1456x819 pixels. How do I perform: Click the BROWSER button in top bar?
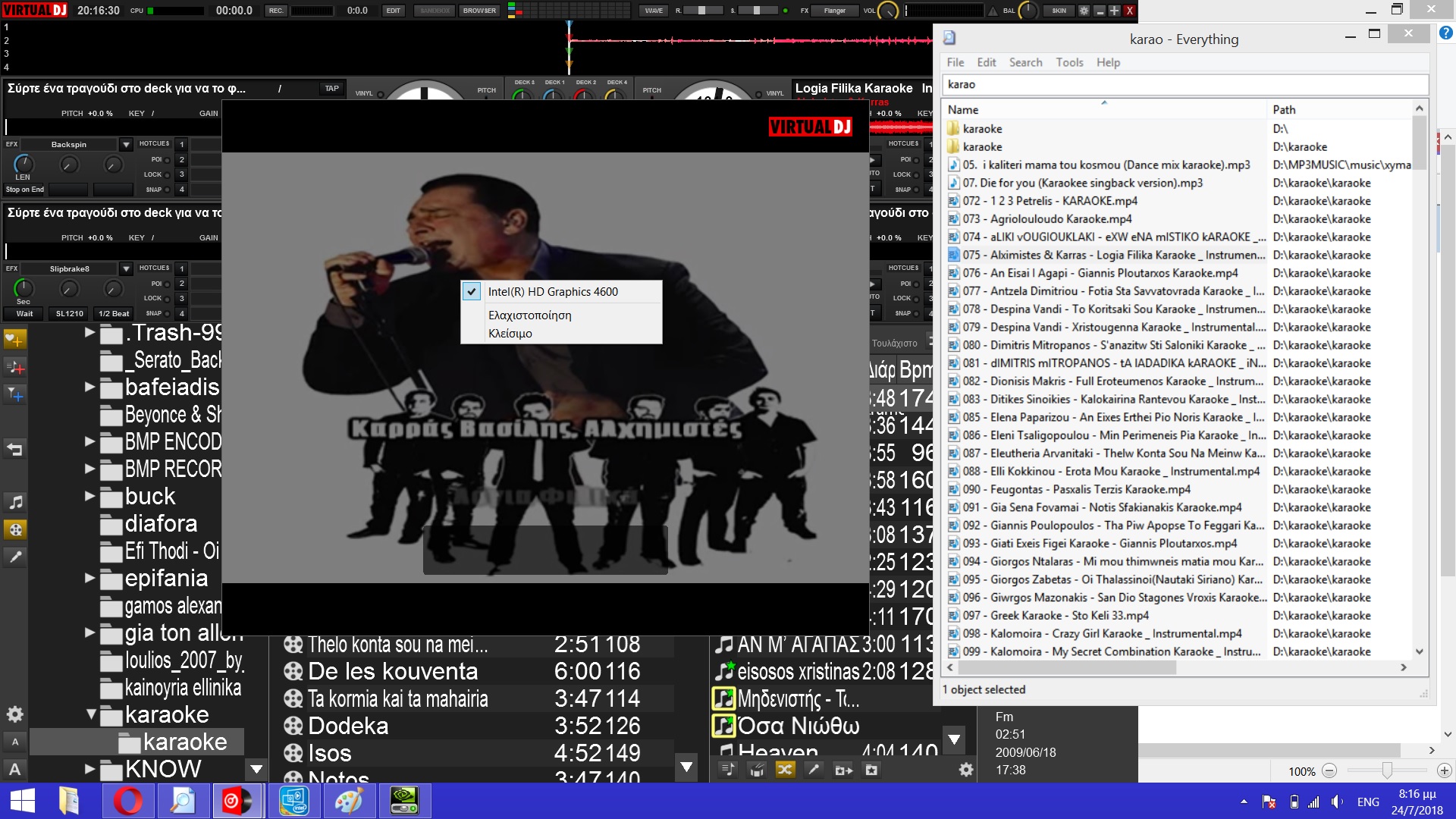click(479, 11)
